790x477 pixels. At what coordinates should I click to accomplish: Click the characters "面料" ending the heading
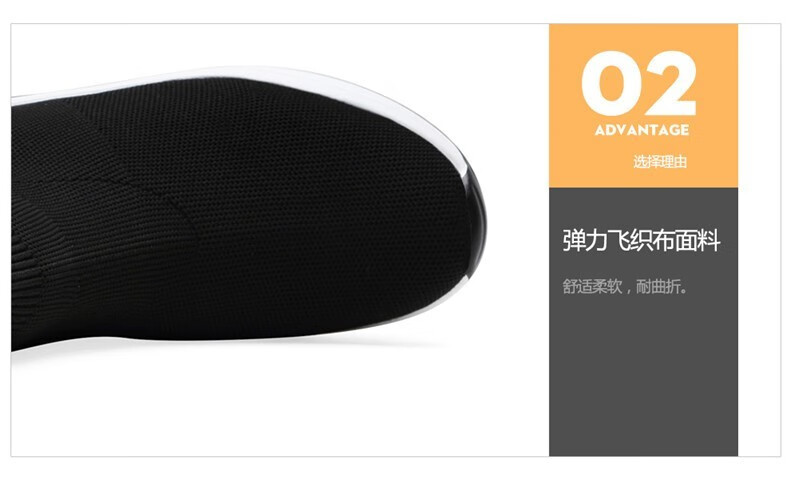coord(698,240)
